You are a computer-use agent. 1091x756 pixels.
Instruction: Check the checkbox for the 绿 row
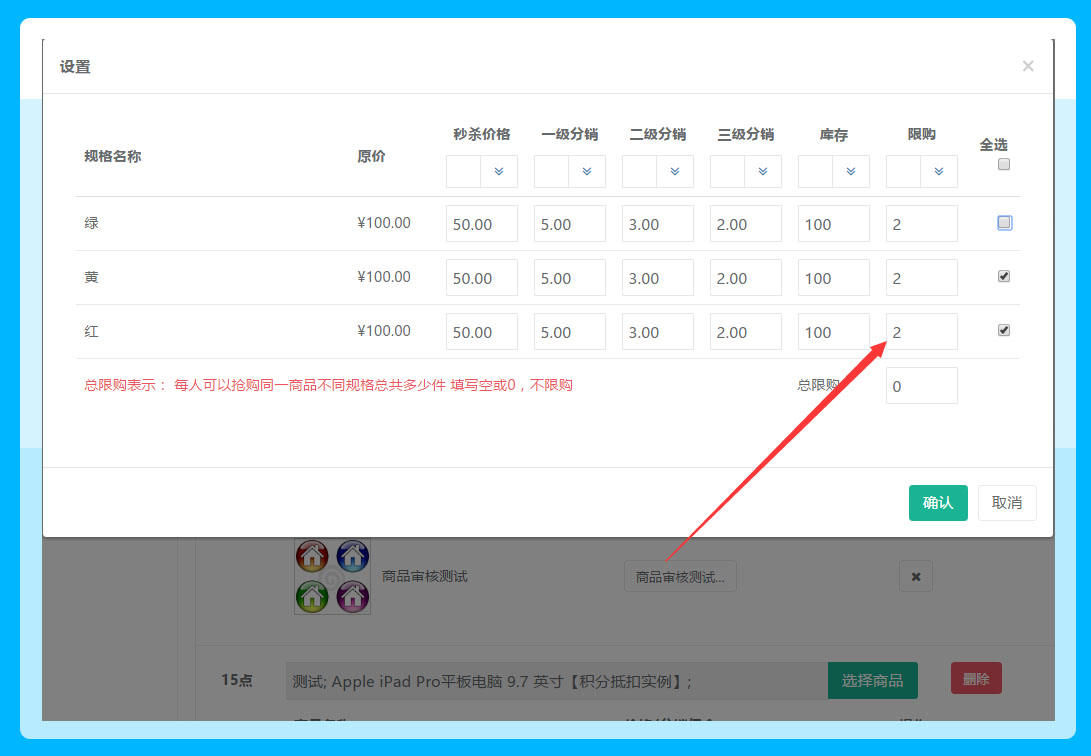(1004, 223)
